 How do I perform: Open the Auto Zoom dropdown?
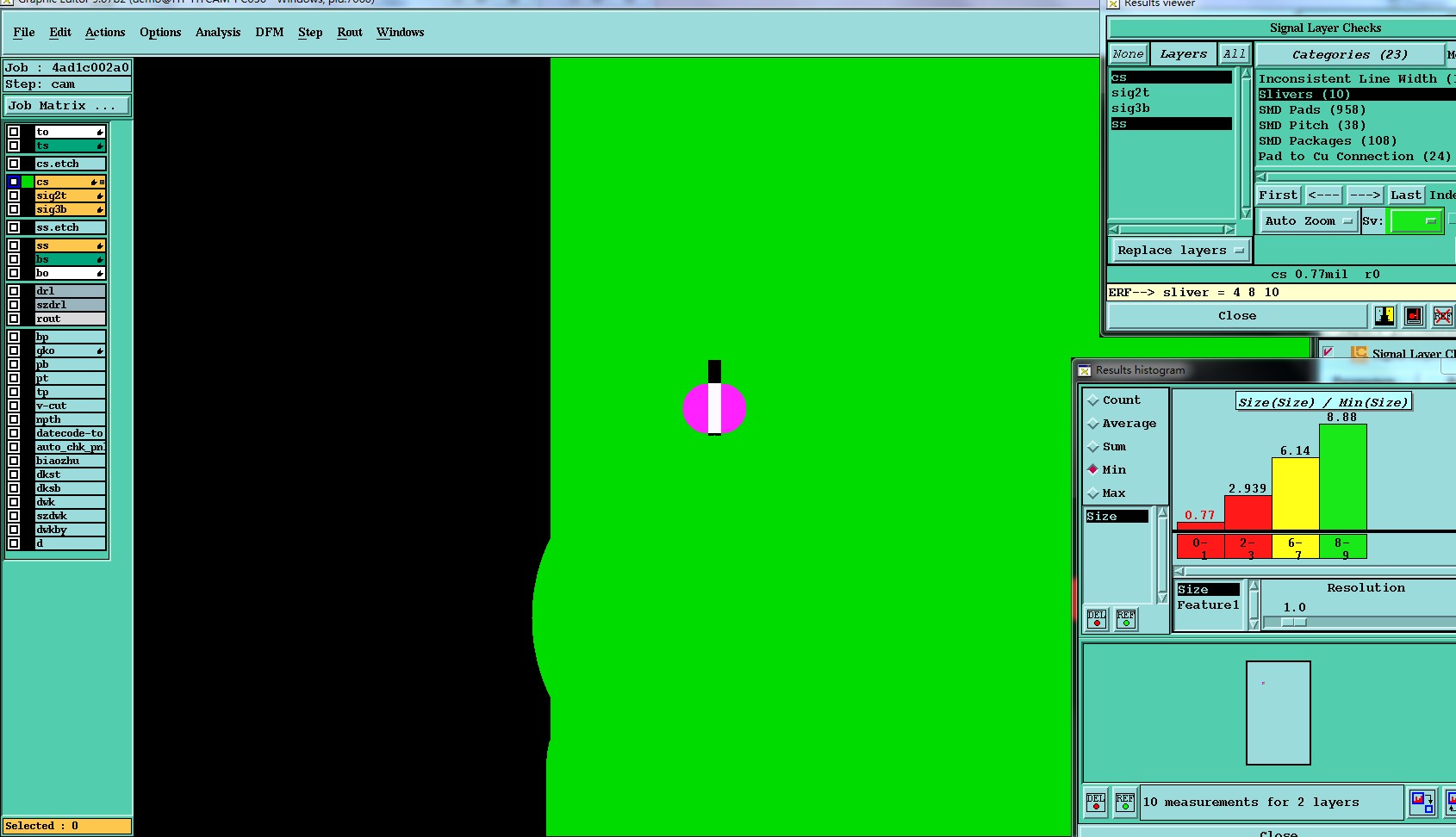coord(1308,221)
